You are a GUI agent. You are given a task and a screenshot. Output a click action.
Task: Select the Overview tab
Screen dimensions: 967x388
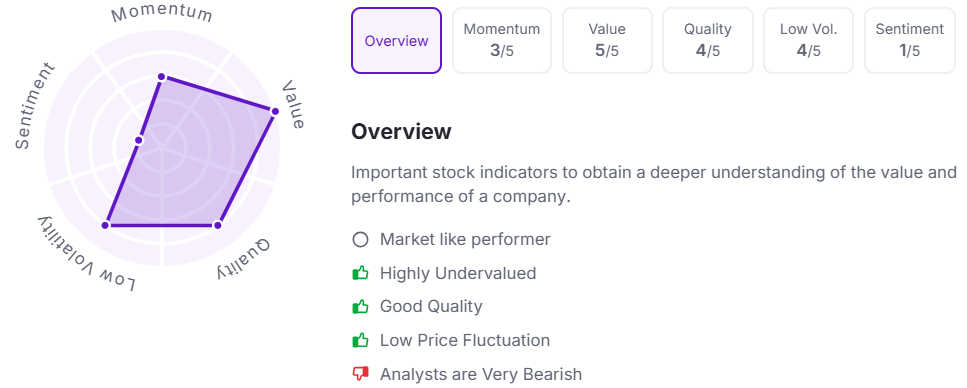pos(396,41)
